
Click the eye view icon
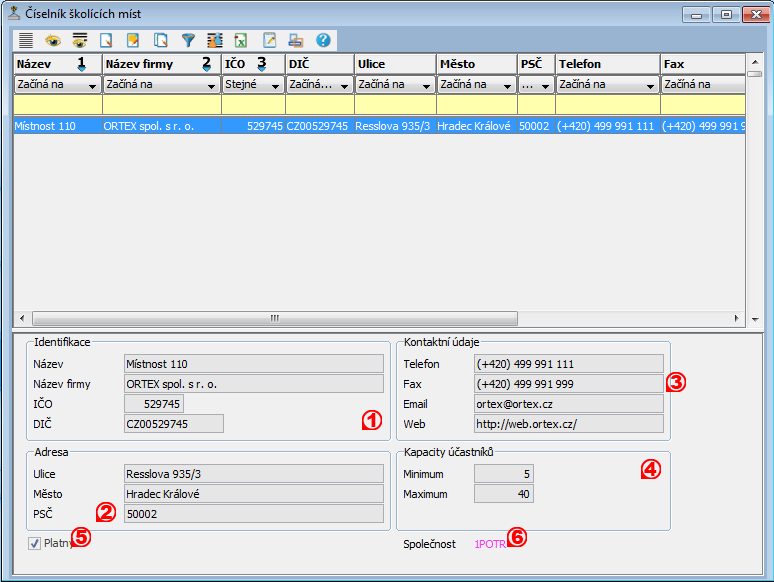point(52,41)
